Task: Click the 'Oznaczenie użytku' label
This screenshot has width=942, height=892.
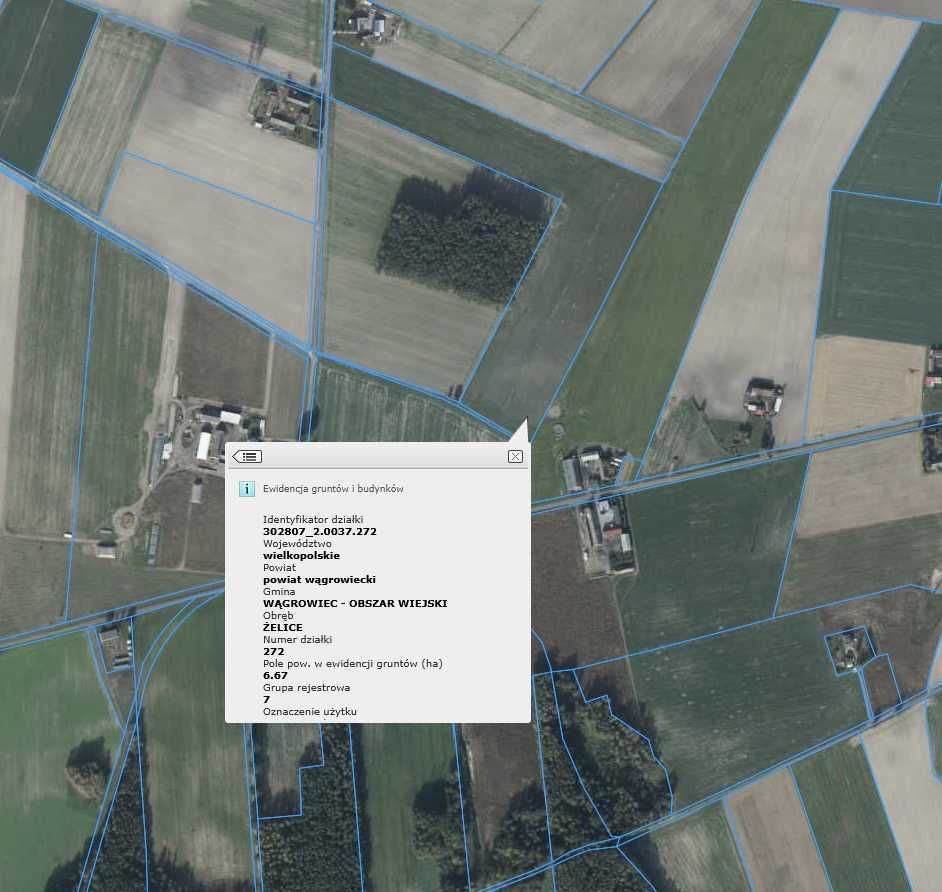Action: [x=310, y=712]
